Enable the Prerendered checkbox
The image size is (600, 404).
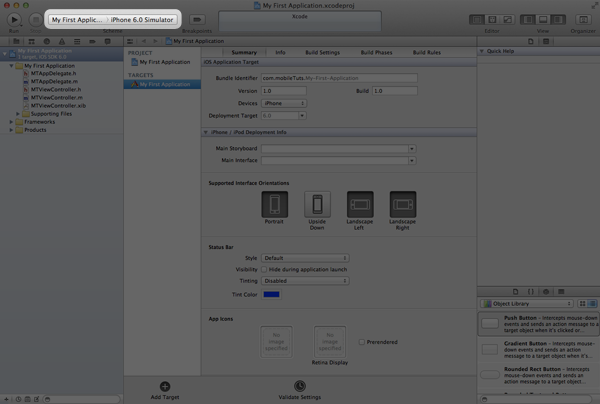coord(362,342)
